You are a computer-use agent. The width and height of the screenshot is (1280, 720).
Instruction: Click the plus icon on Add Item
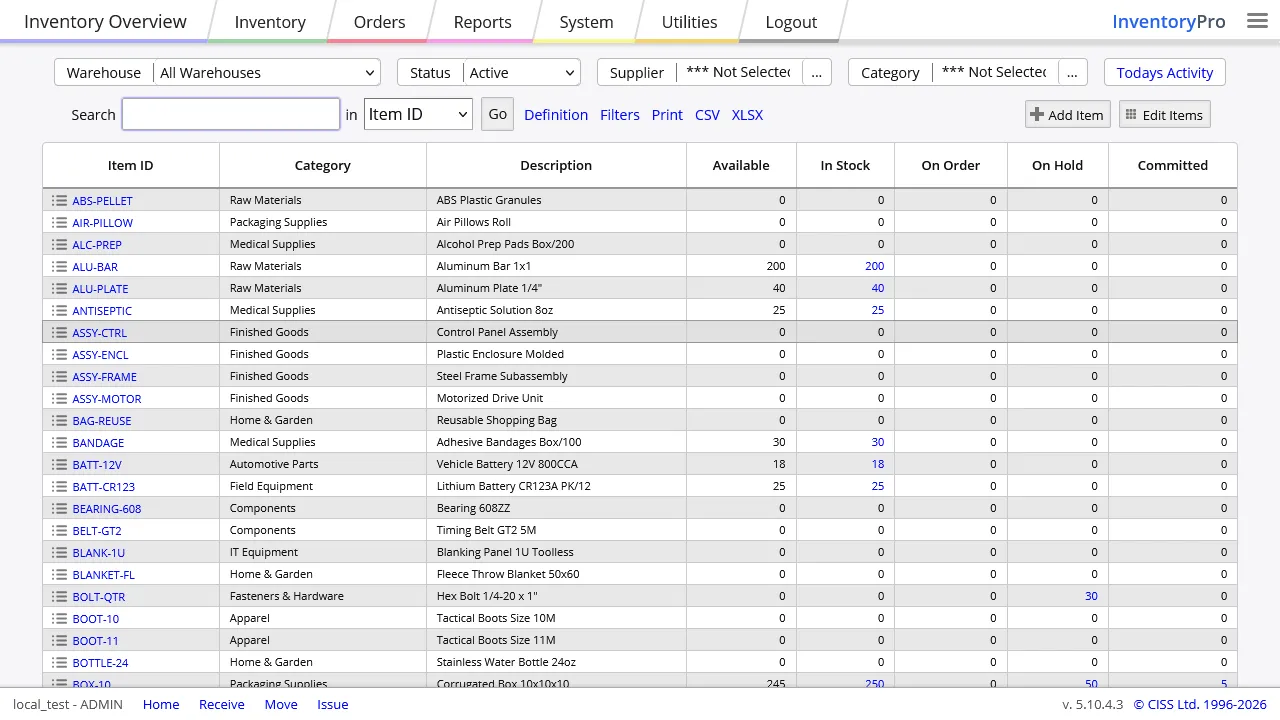[1037, 114]
